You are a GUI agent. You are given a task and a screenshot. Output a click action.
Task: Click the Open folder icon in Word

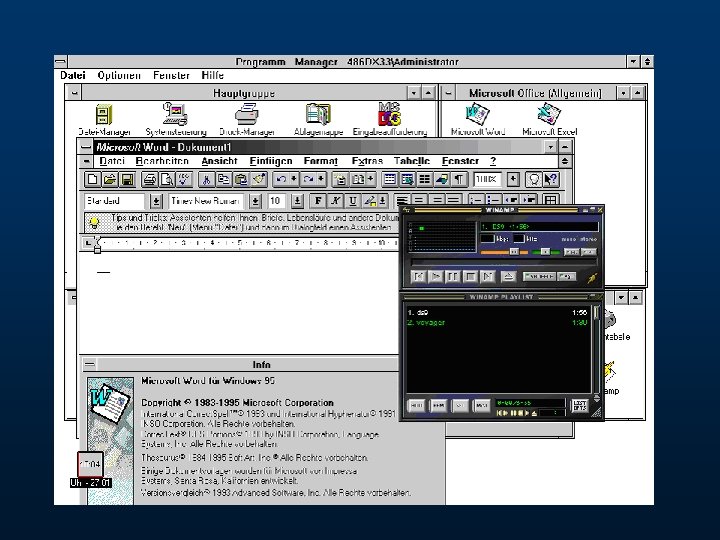(x=110, y=179)
